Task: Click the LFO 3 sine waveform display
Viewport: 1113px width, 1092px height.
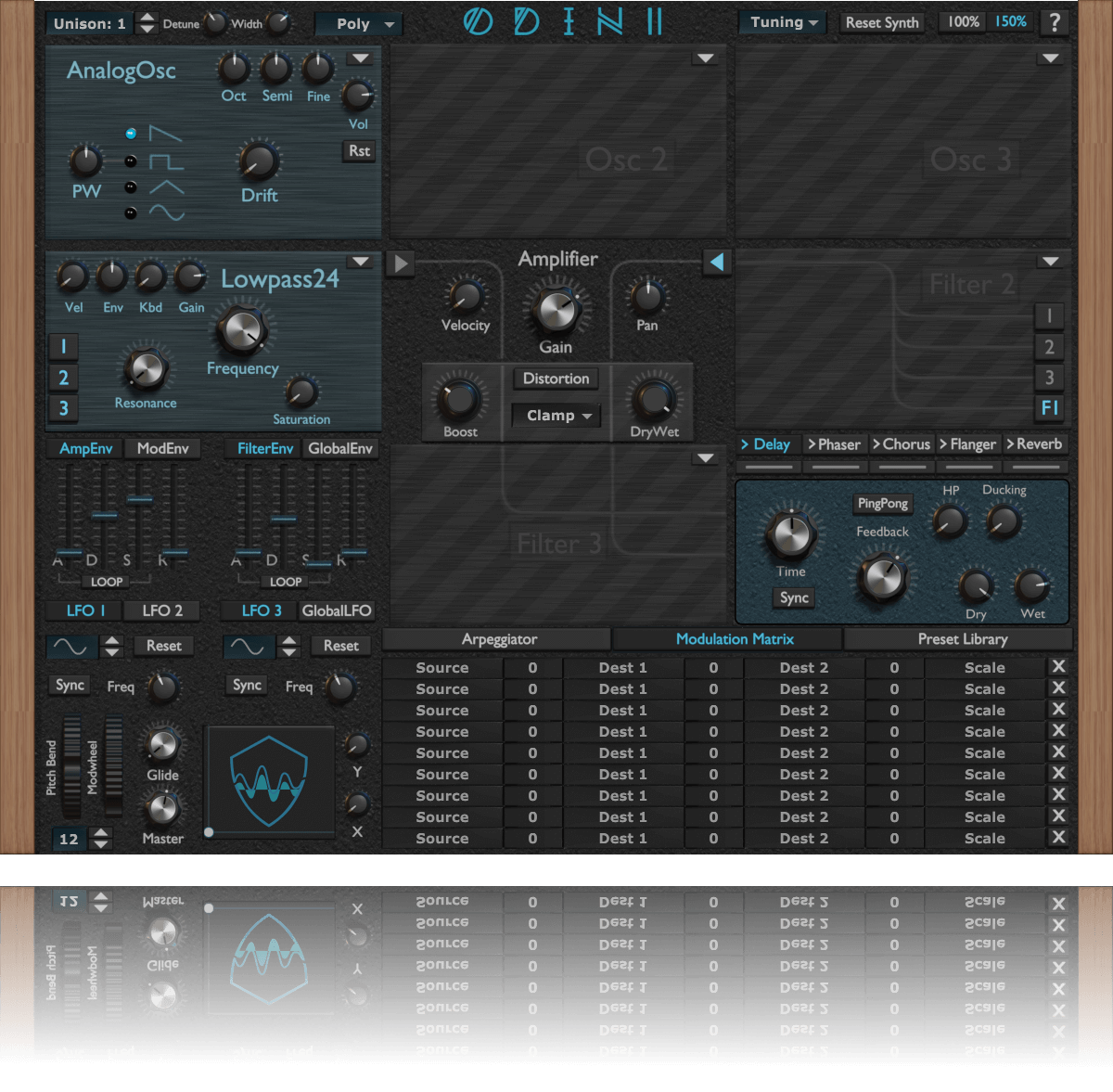Action: (x=248, y=646)
